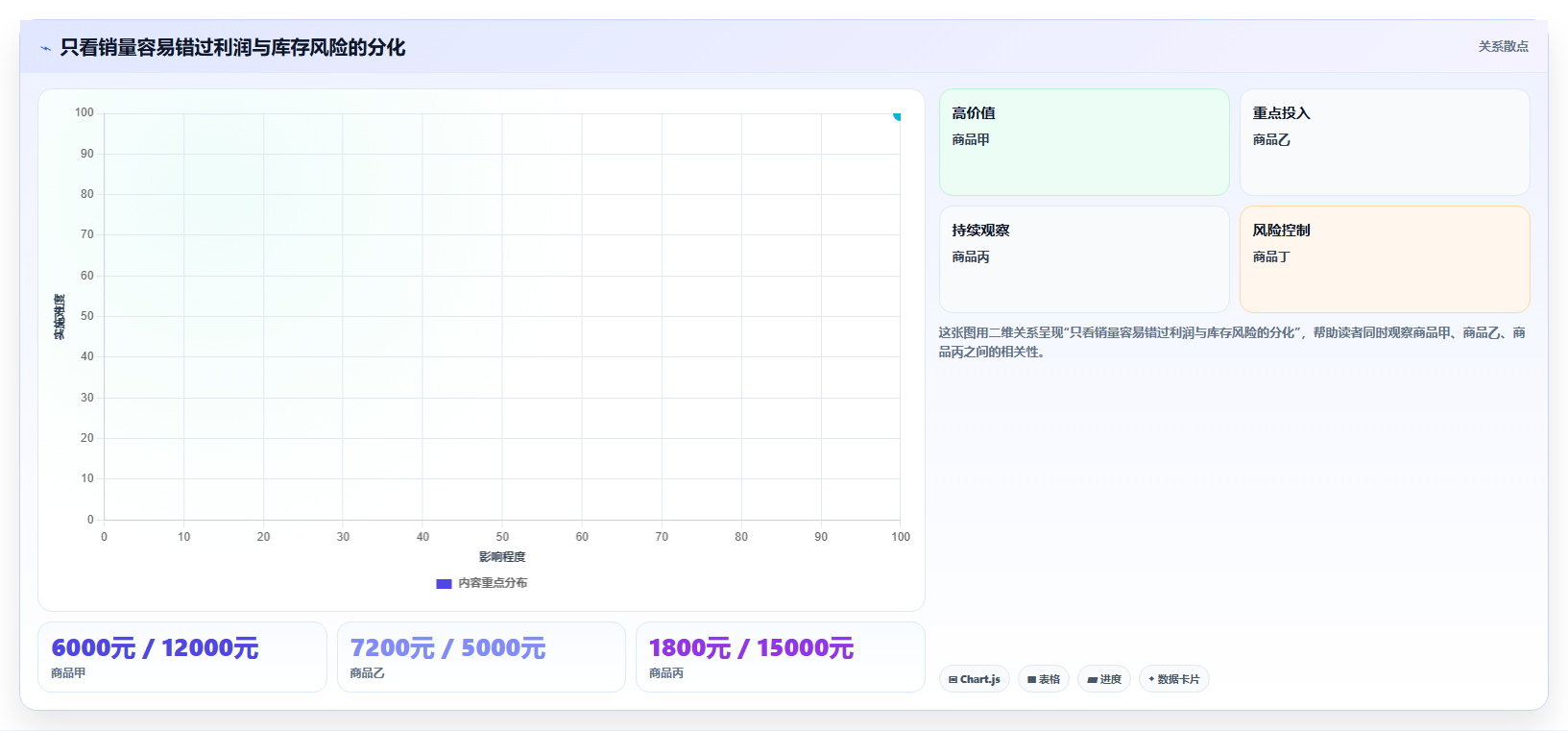Image resolution: width=1568 pixels, height=731 pixels.
Task: Open the 重点投入 quadrant card
Action: click(x=1385, y=142)
